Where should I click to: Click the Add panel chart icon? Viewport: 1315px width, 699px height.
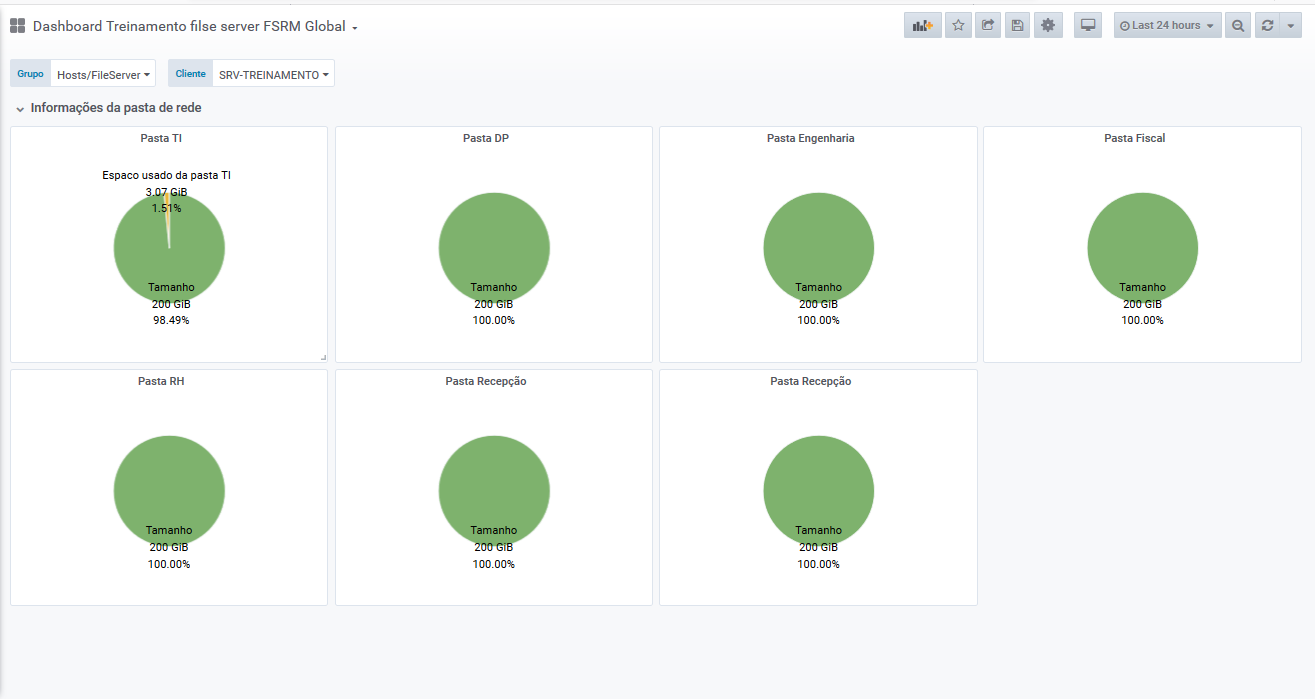[922, 26]
